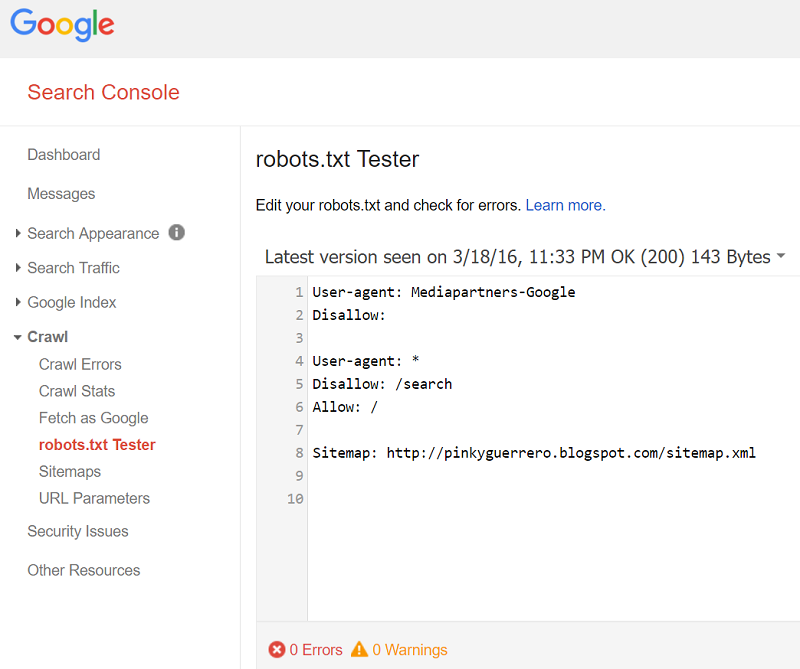Click the Learn more link
This screenshot has height=669, width=800.
[565, 206]
